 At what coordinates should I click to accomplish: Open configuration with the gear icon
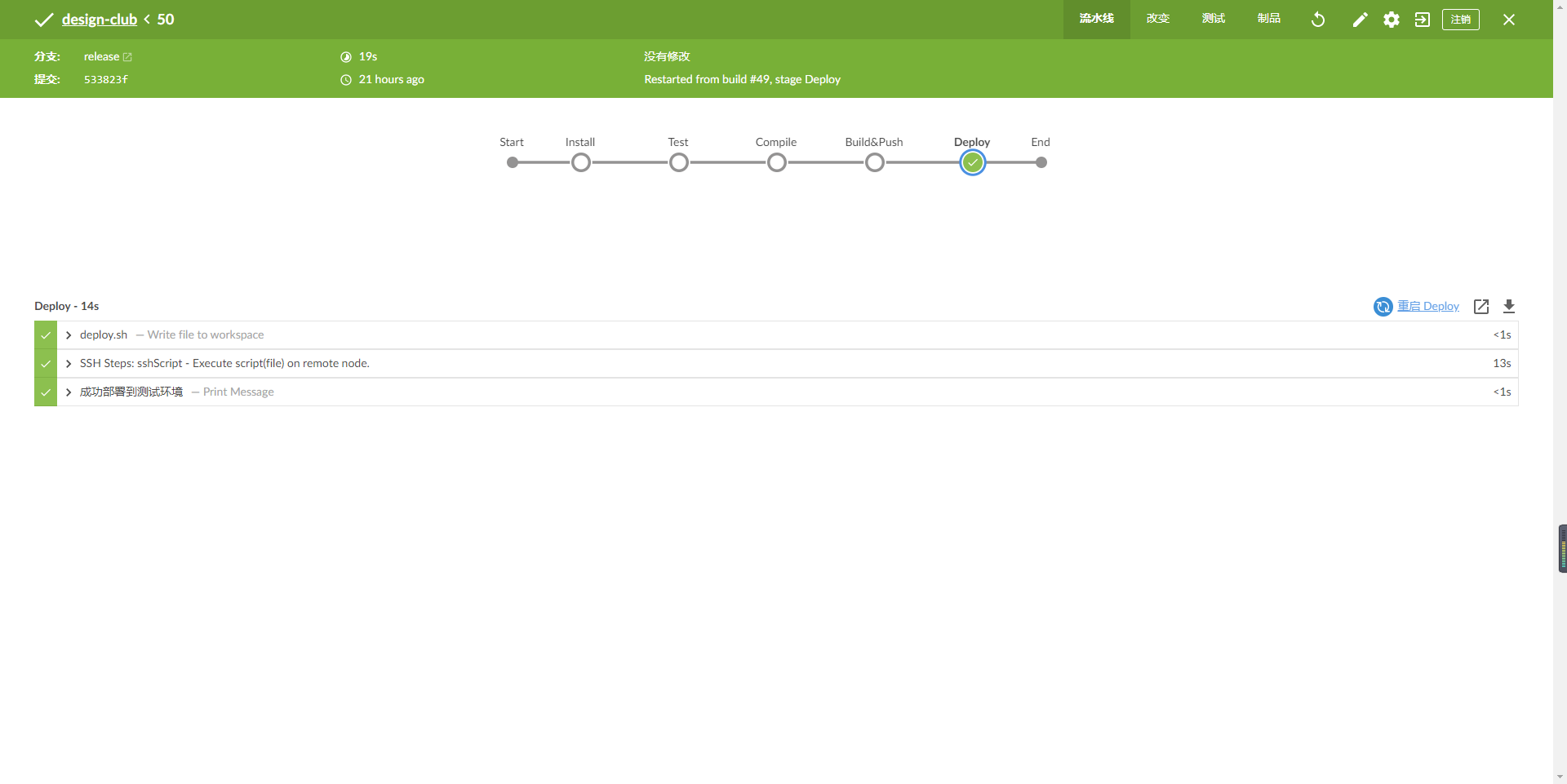point(1392,20)
